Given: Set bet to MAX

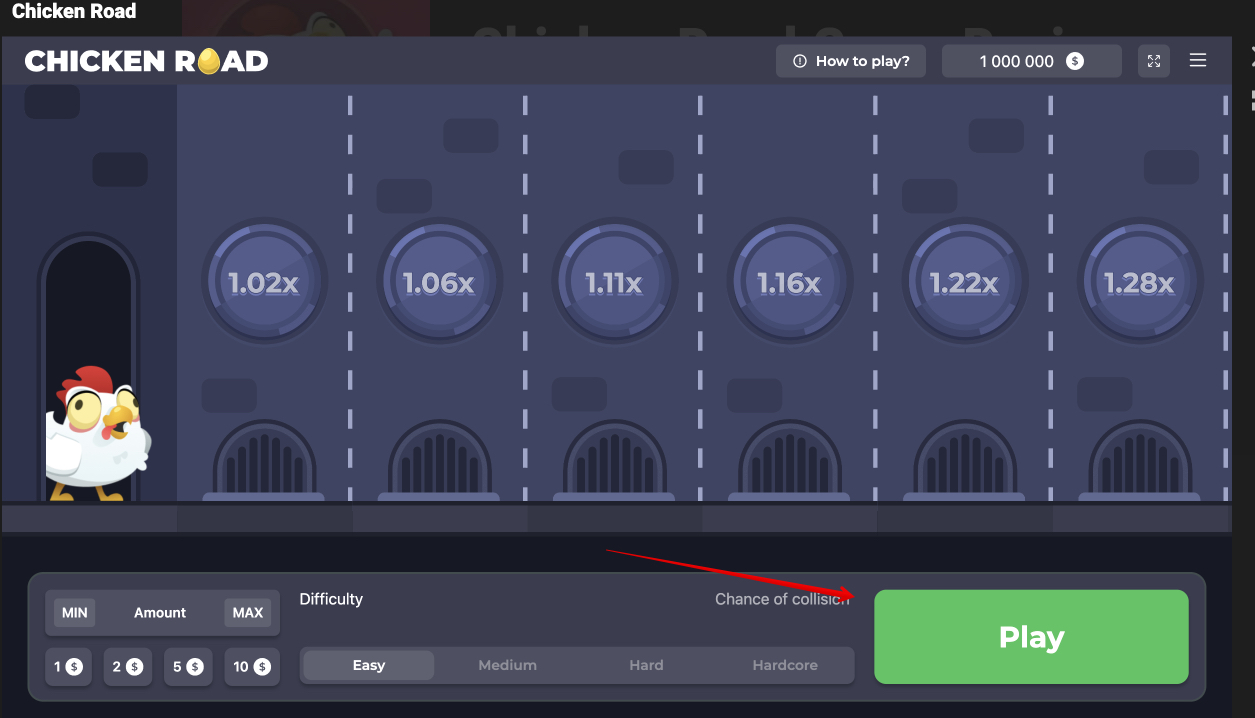Looking at the screenshot, I should point(247,612).
